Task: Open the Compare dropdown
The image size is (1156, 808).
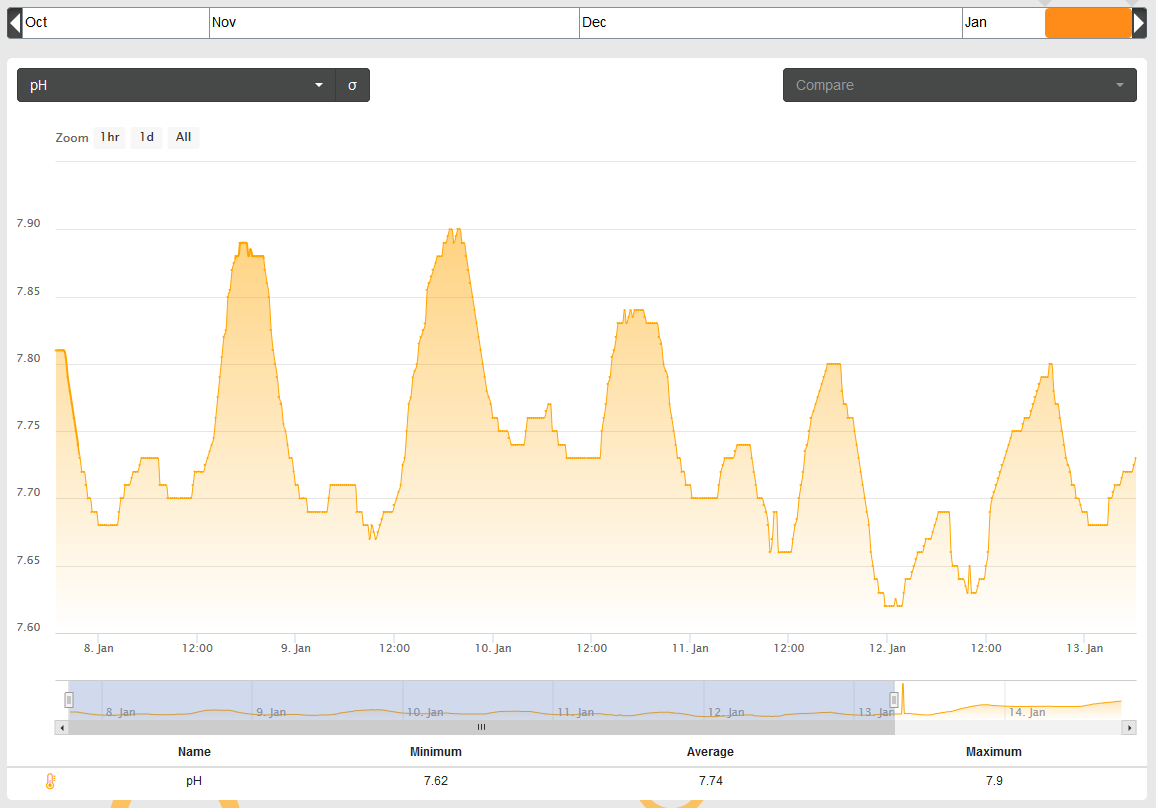Action: pos(959,86)
